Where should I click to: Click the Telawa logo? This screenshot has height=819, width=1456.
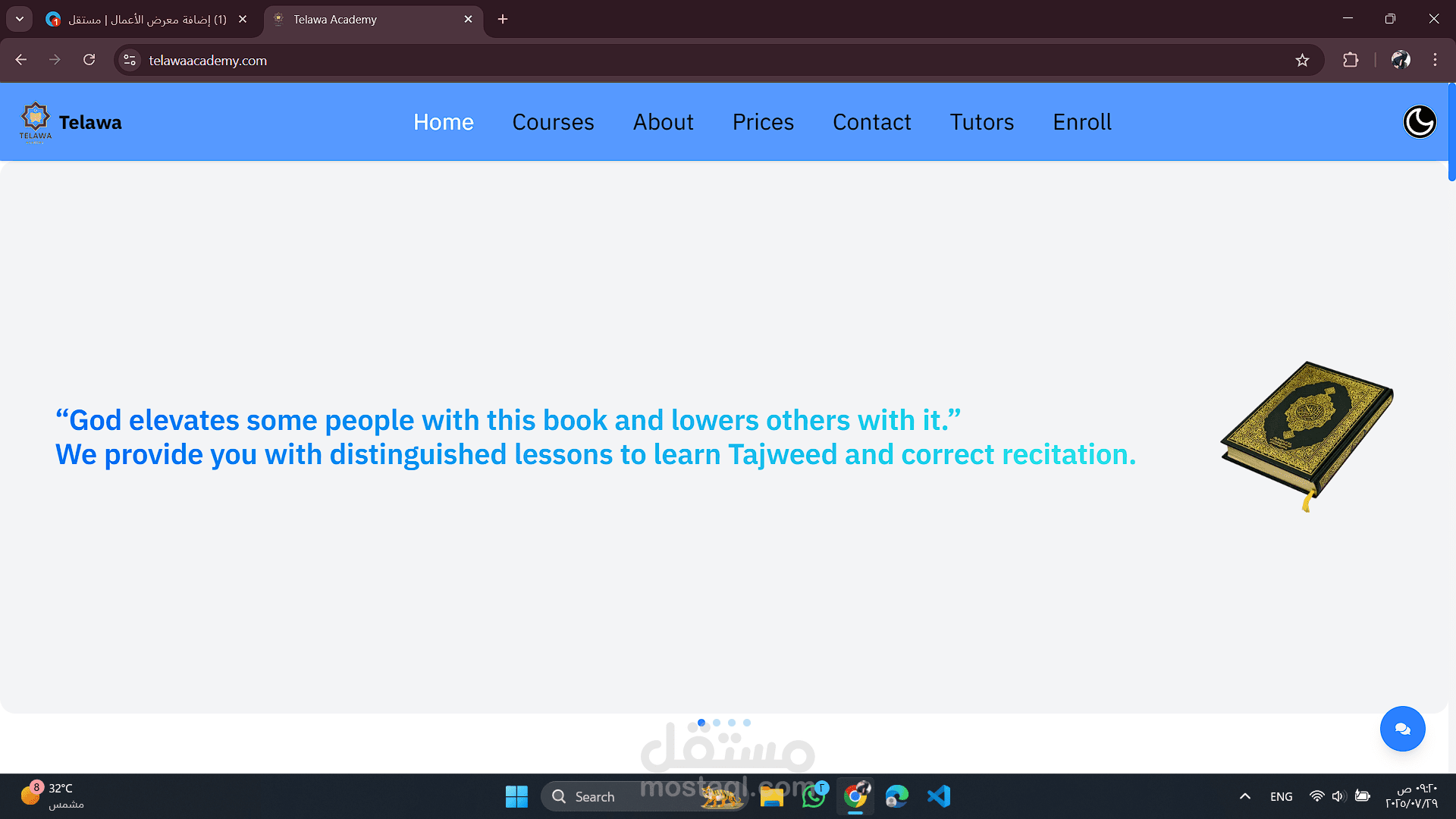tap(36, 122)
